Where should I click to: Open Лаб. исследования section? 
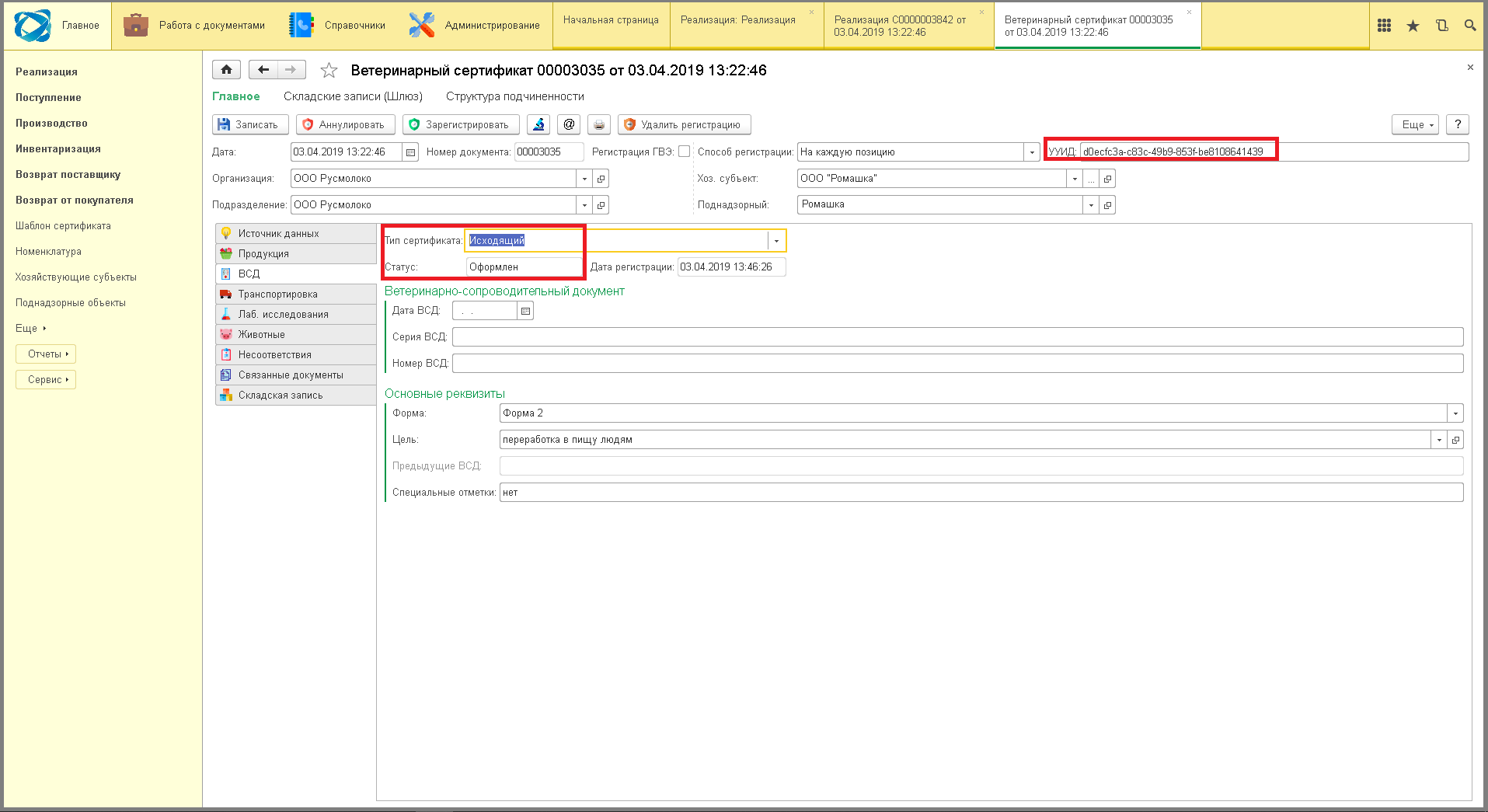(296, 315)
